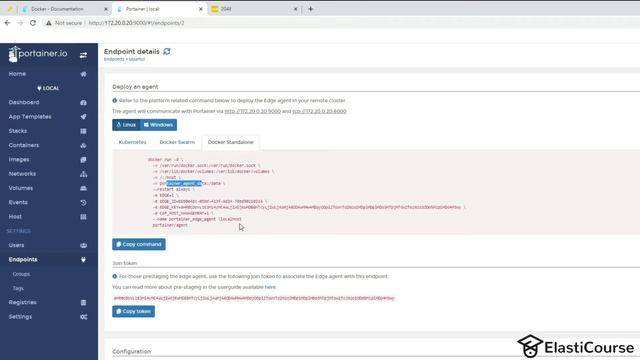Open Containers in the sidebar
The width and height of the screenshot is (640, 360).
click(24, 145)
